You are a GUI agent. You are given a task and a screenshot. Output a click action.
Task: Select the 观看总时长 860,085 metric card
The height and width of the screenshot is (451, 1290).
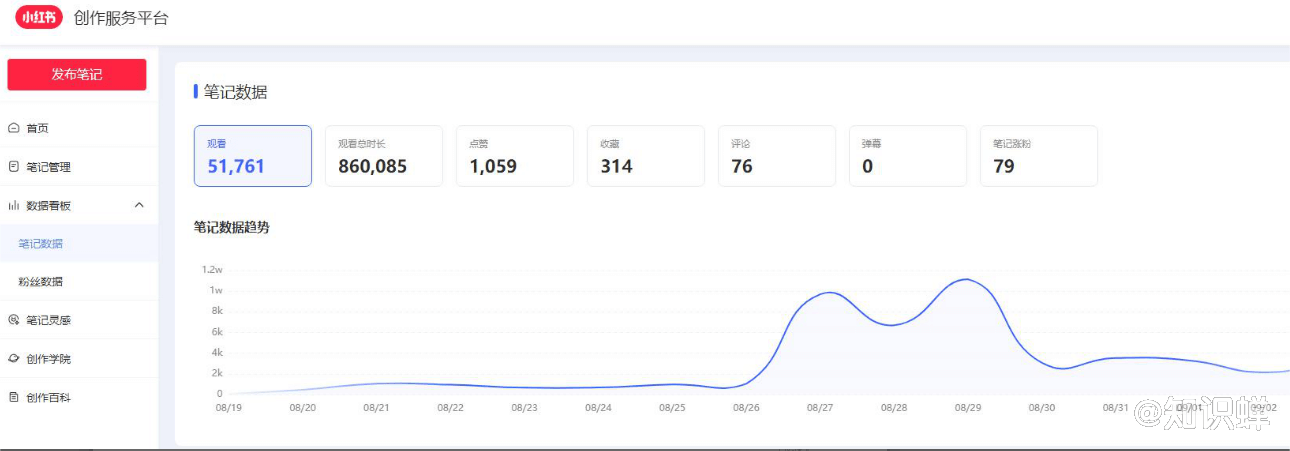(x=383, y=156)
